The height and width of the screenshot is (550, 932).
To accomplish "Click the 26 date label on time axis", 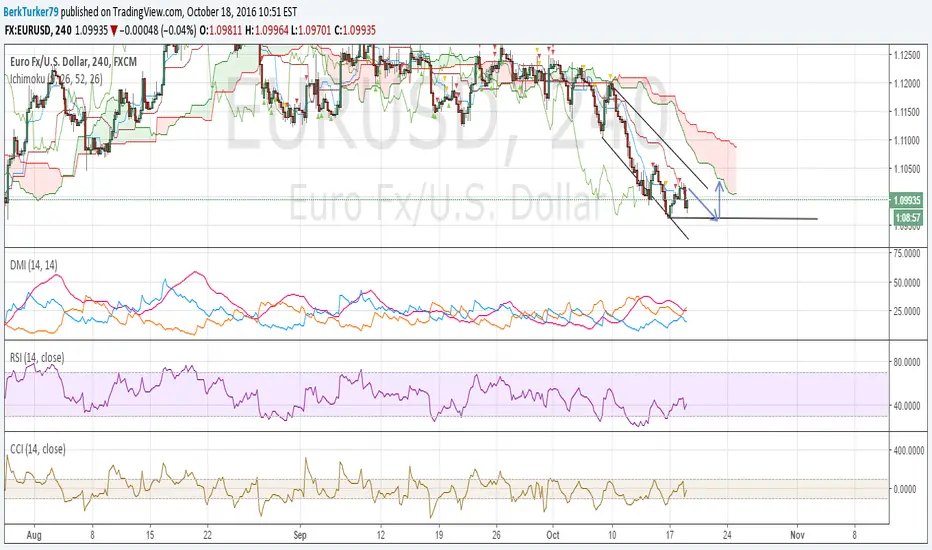I will (496, 535).
